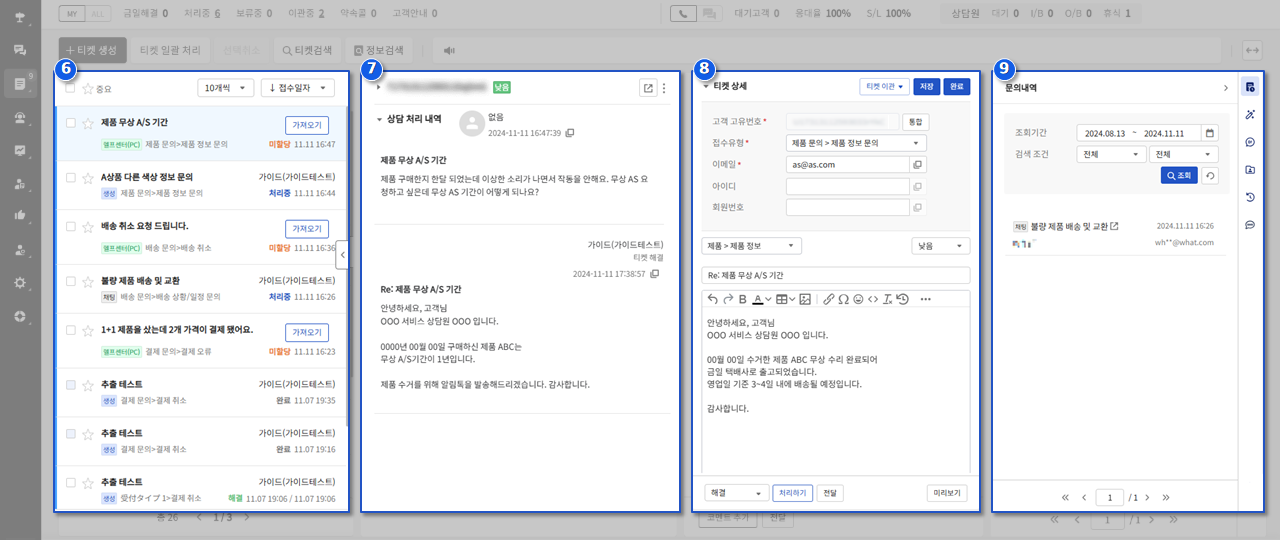Image resolution: width=1280 pixels, height=540 pixels.
Task: Click the text color swatch in editor toolbar
Action: coord(758,299)
